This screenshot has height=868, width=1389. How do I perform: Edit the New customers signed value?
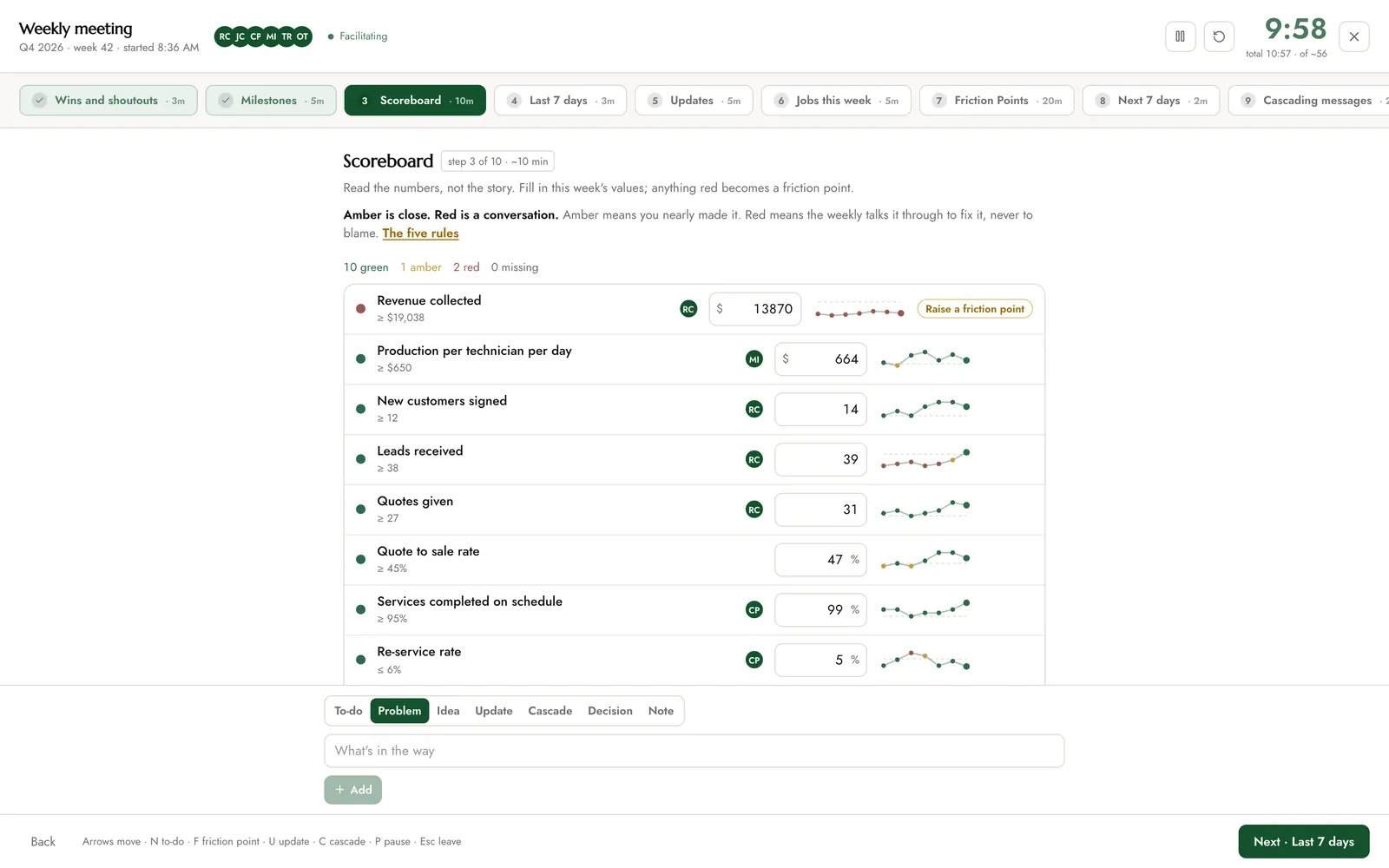(x=820, y=410)
